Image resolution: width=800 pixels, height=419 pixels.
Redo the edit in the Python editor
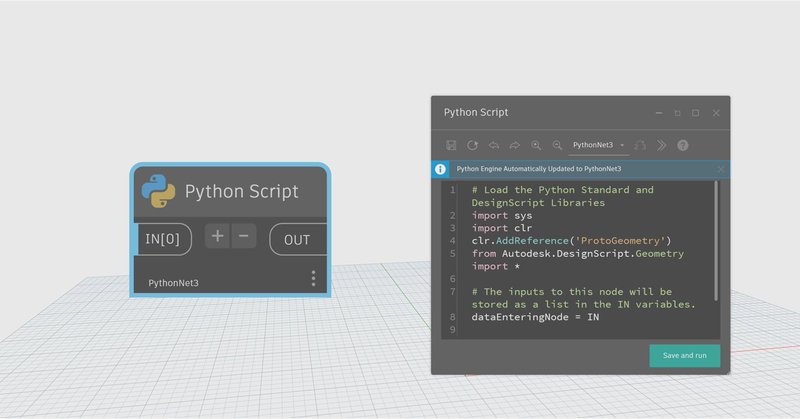pos(514,145)
